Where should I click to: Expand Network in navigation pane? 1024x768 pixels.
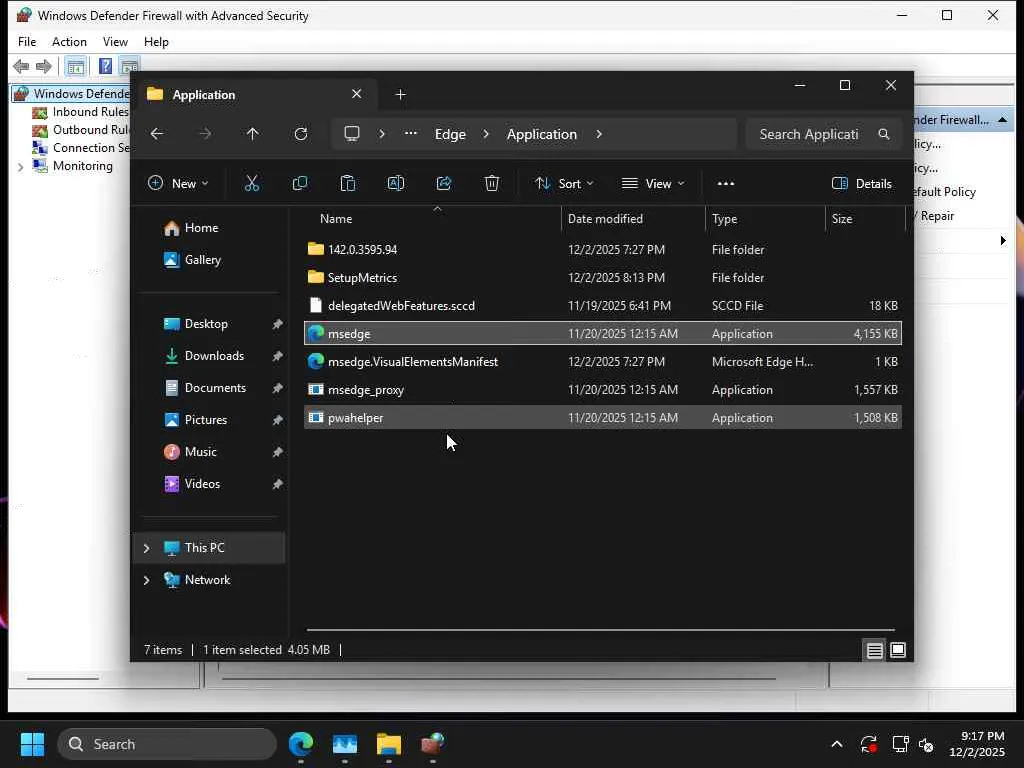click(146, 580)
